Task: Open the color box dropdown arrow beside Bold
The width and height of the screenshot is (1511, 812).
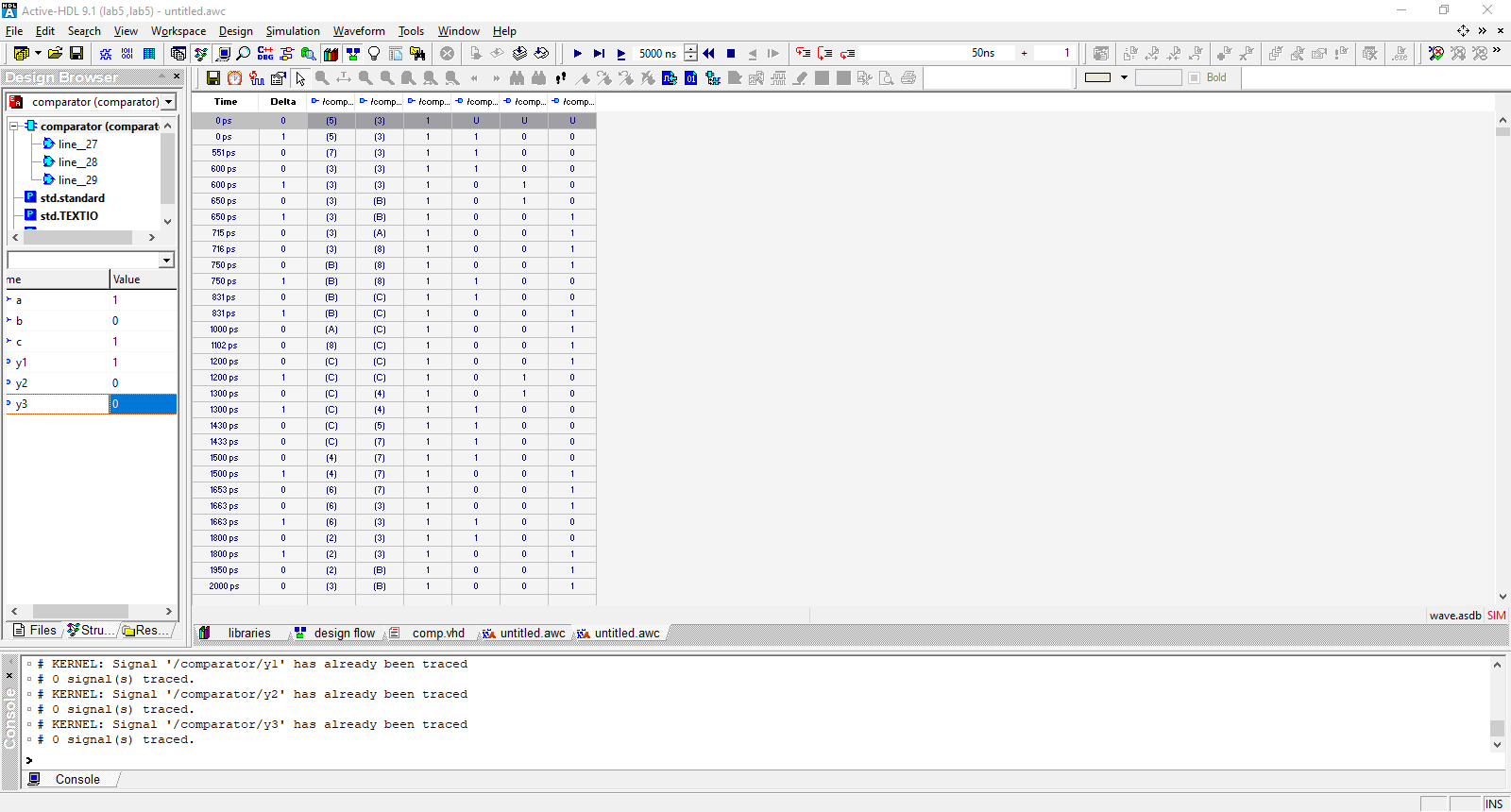Action: pos(1124,77)
